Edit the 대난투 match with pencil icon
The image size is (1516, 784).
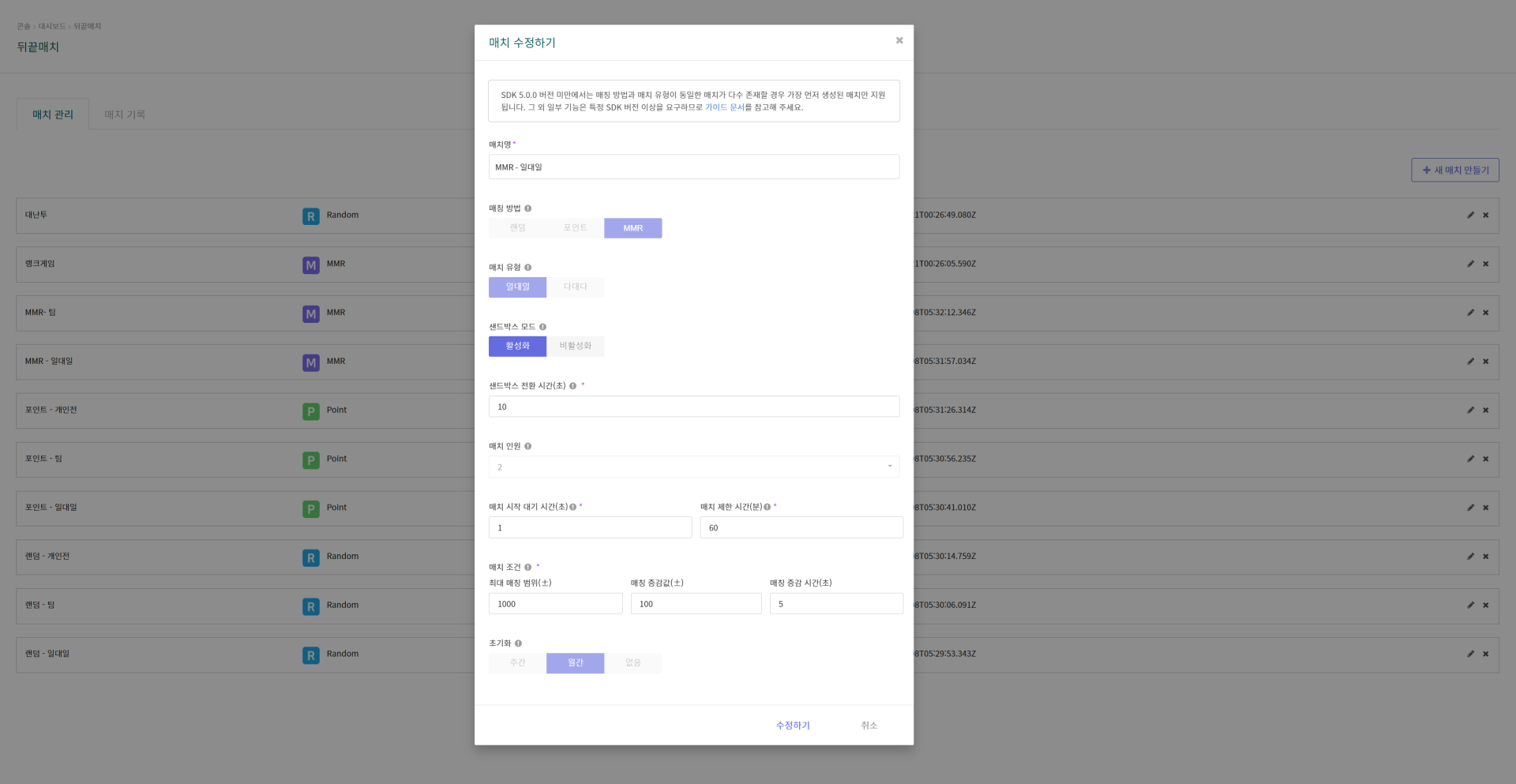(x=1470, y=215)
